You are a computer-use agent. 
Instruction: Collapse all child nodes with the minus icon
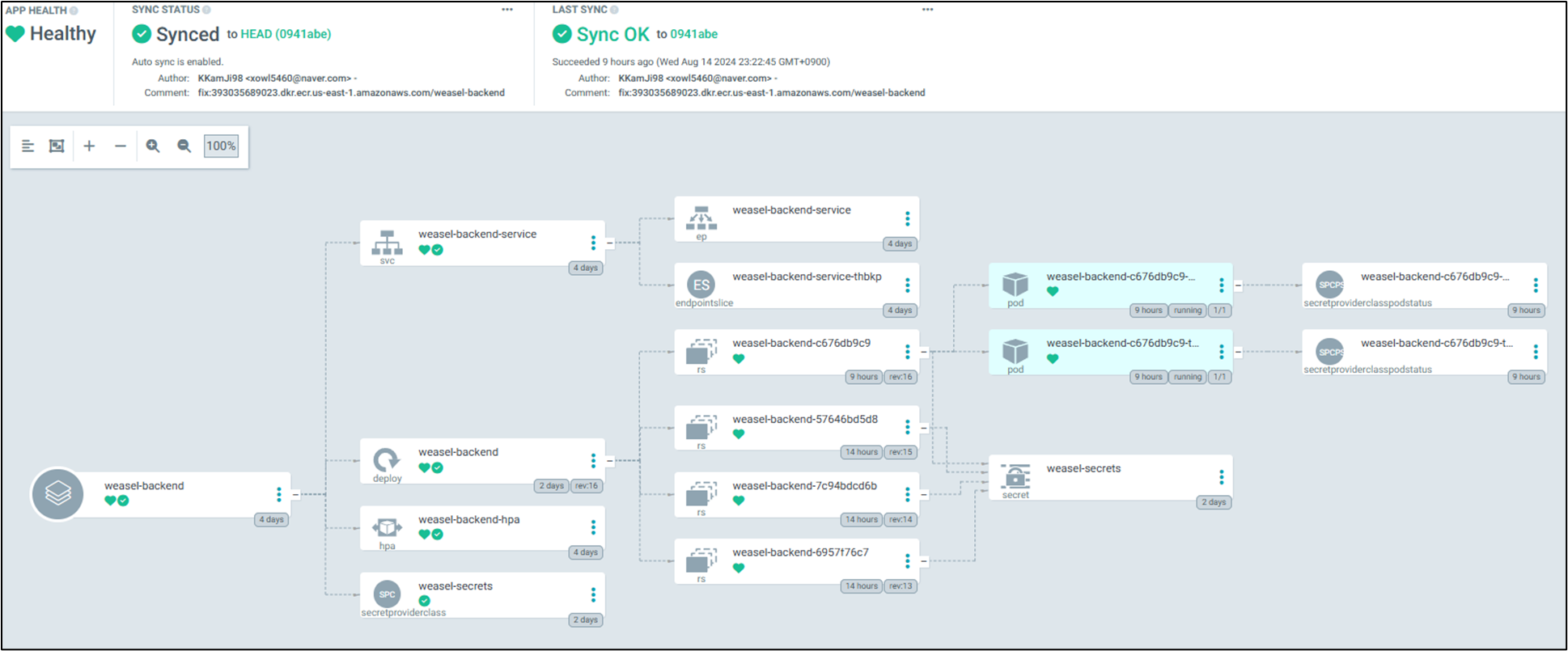[121, 146]
